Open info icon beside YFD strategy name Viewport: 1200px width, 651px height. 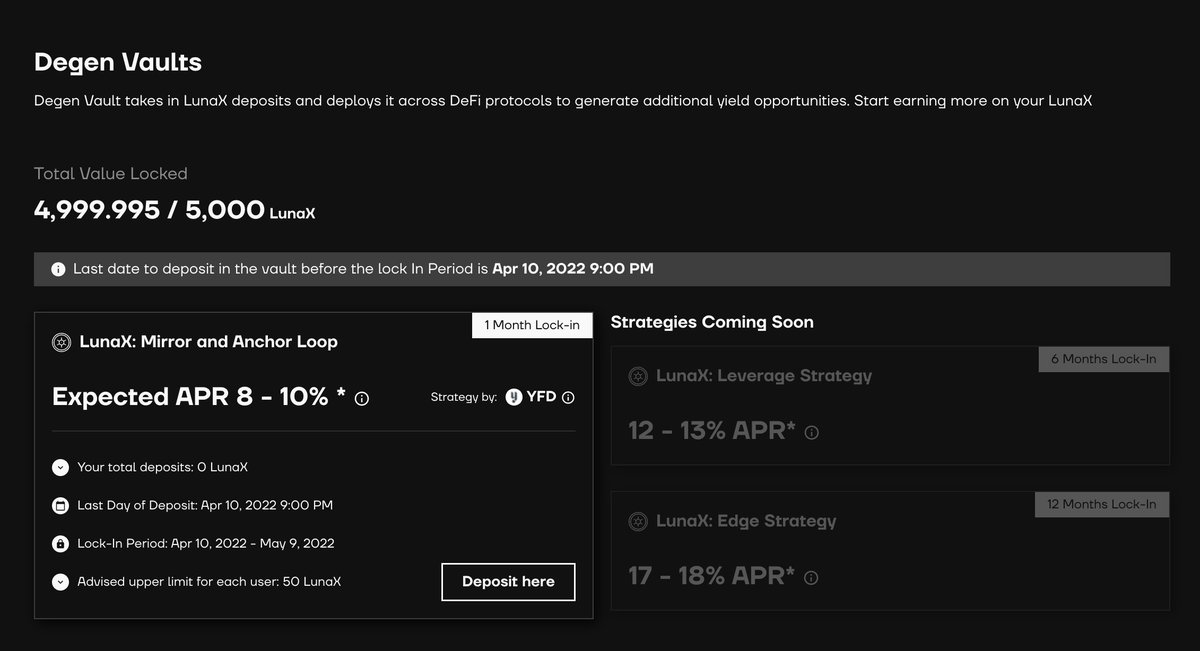tap(568, 397)
